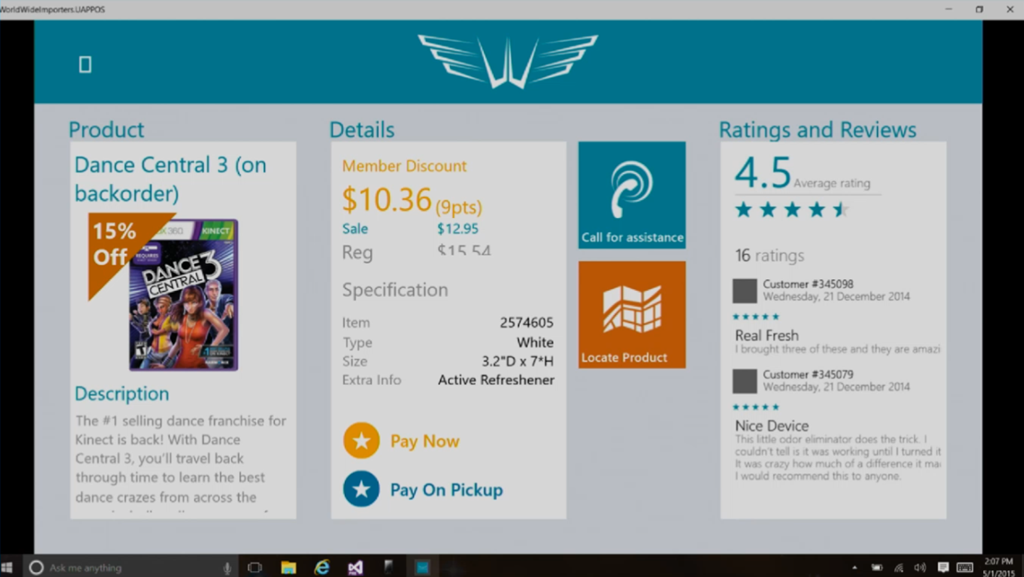
Task: Click the $10.36 member price
Action: pyautogui.click(x=387, y=199)
